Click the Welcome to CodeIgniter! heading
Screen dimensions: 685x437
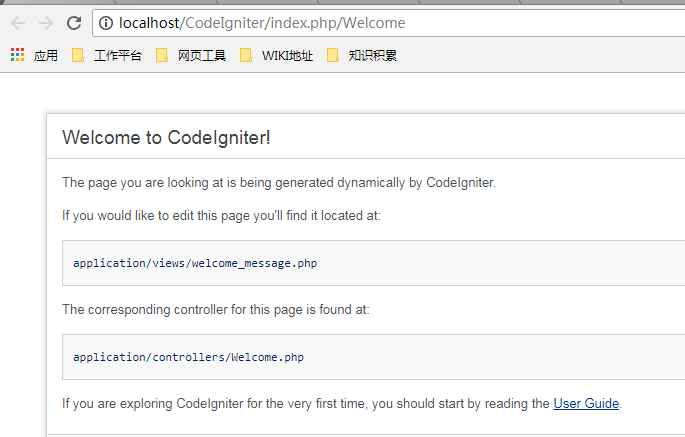(x=166, y=138)
